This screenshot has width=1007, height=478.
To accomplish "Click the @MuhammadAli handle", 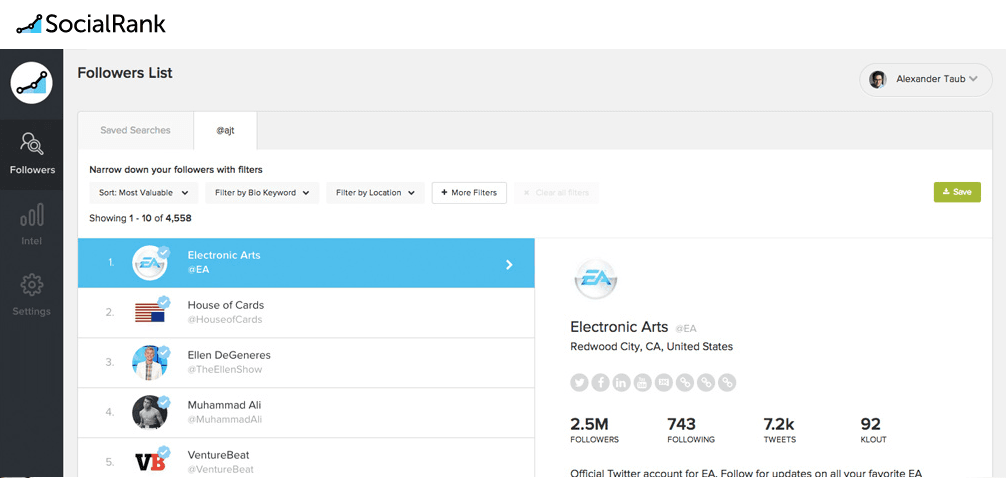I will (x=225, y=420).
